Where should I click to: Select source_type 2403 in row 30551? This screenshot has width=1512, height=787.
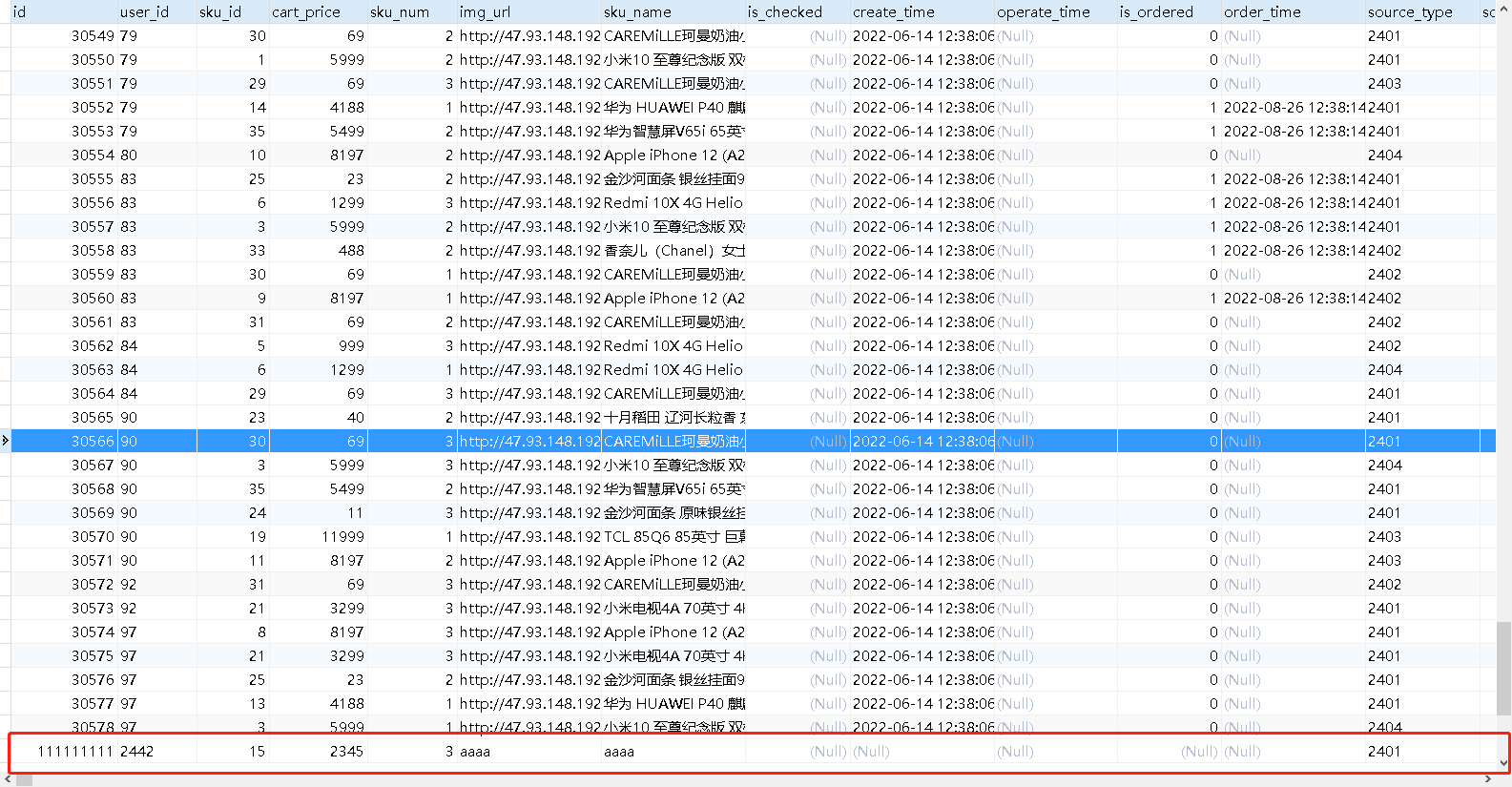click(1422, 83)
